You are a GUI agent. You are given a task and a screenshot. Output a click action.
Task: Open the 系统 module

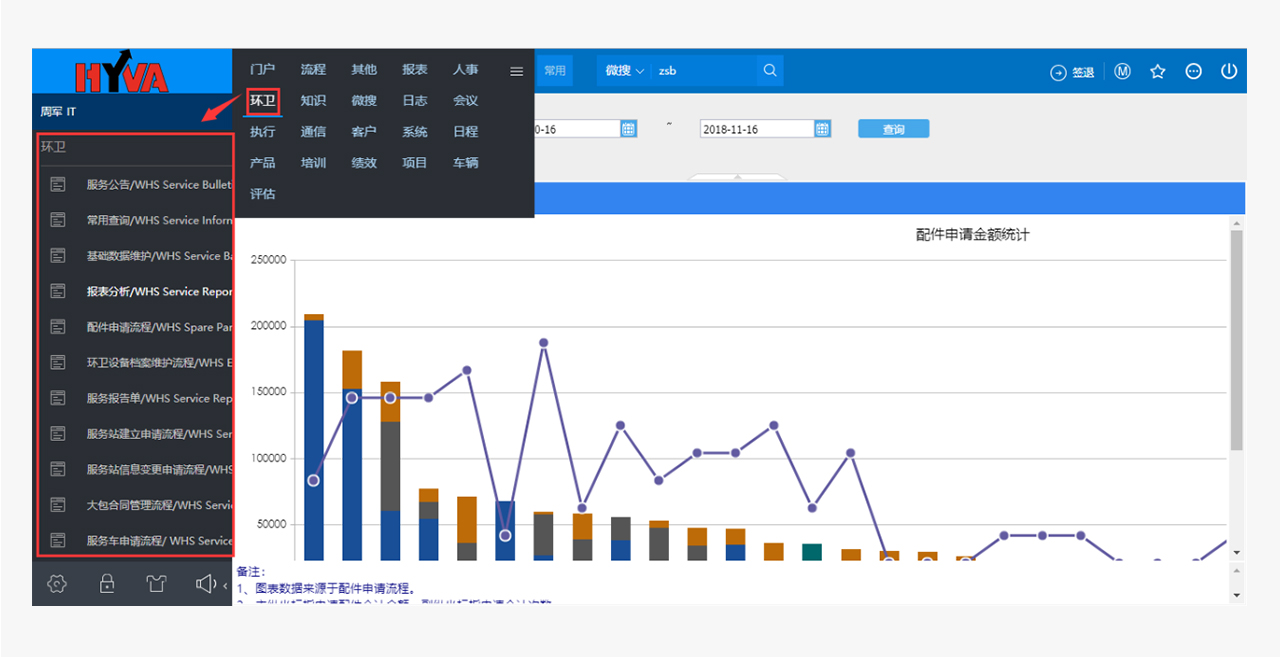(415, 132)
